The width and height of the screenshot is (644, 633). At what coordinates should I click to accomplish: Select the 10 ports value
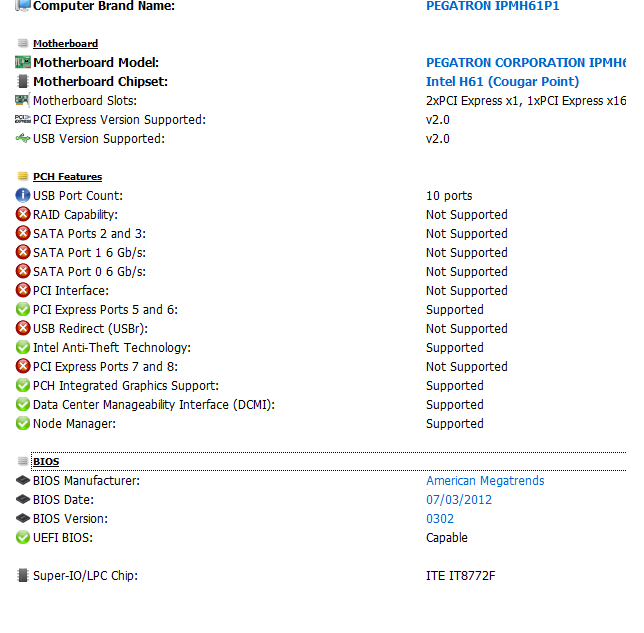(x=449, y=196)
